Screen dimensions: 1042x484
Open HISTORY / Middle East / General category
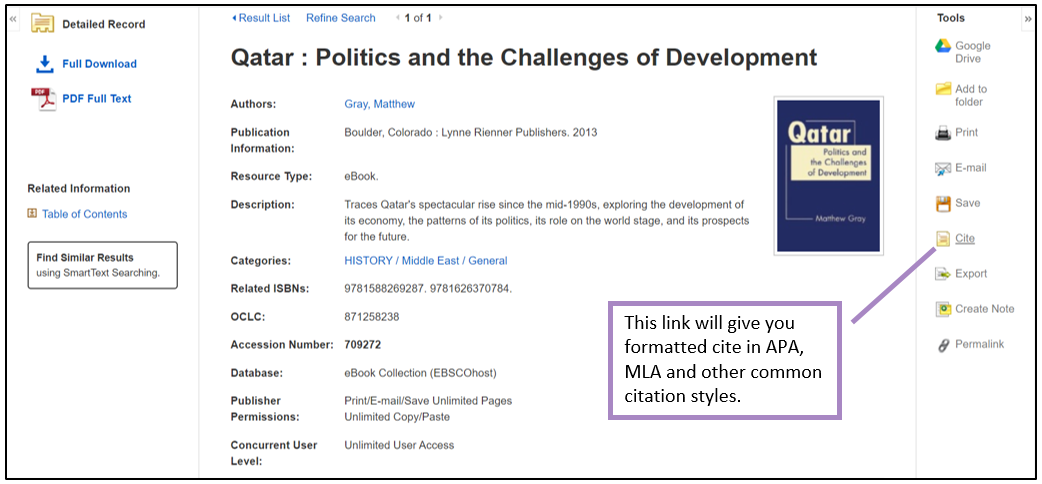click(425, 261)
